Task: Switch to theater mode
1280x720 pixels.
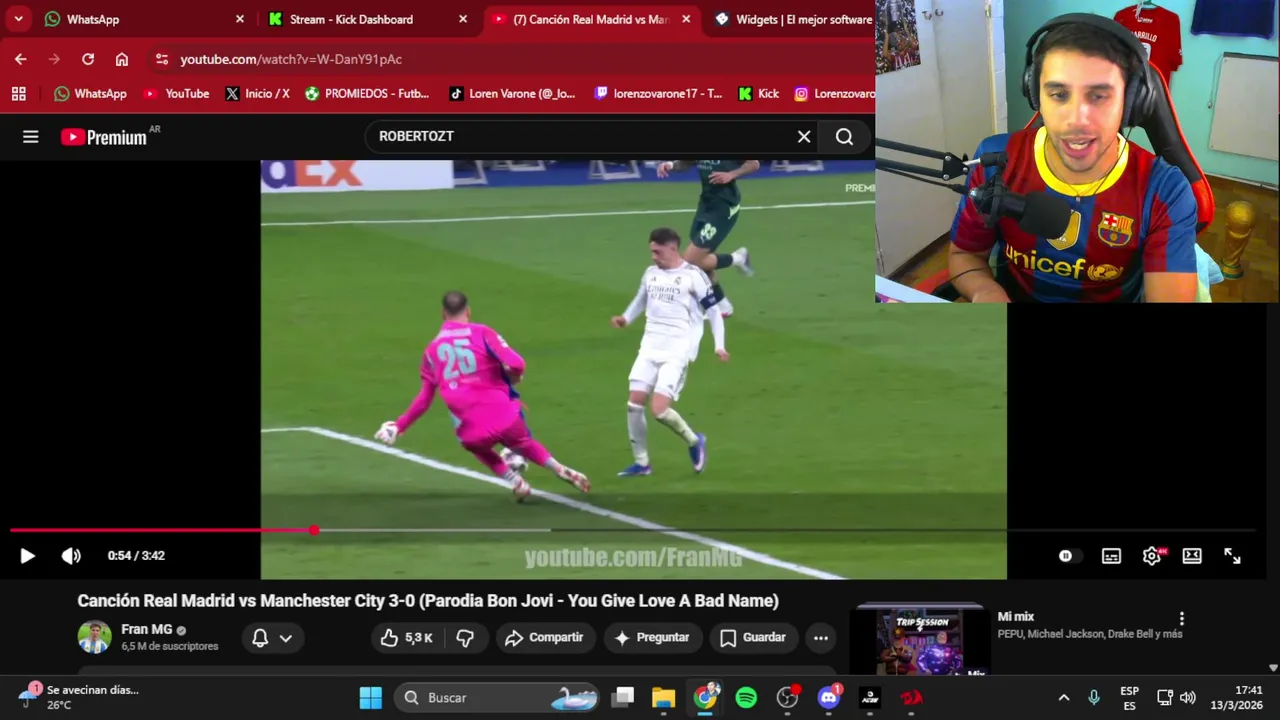Action: coord(1192,556)
